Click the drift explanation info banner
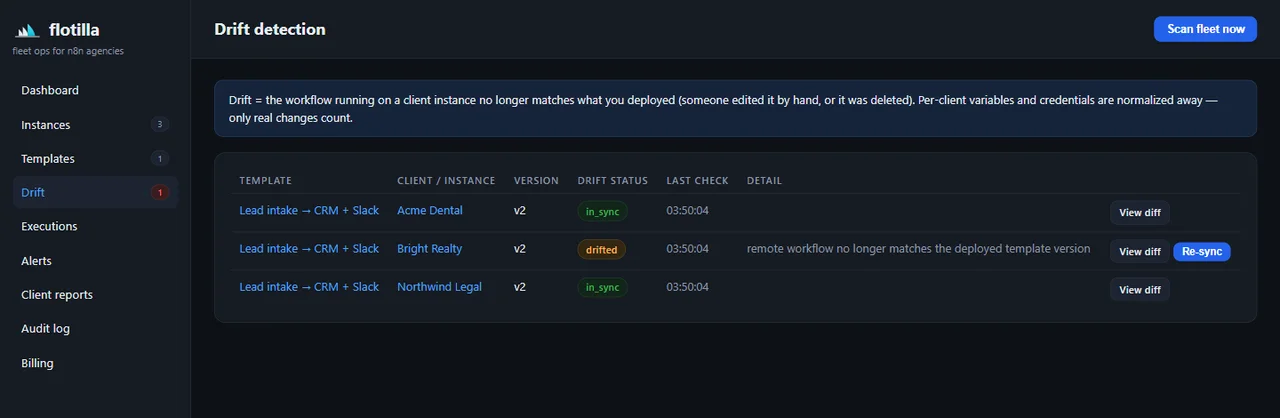1280x418 pixels. click(735, 108)
